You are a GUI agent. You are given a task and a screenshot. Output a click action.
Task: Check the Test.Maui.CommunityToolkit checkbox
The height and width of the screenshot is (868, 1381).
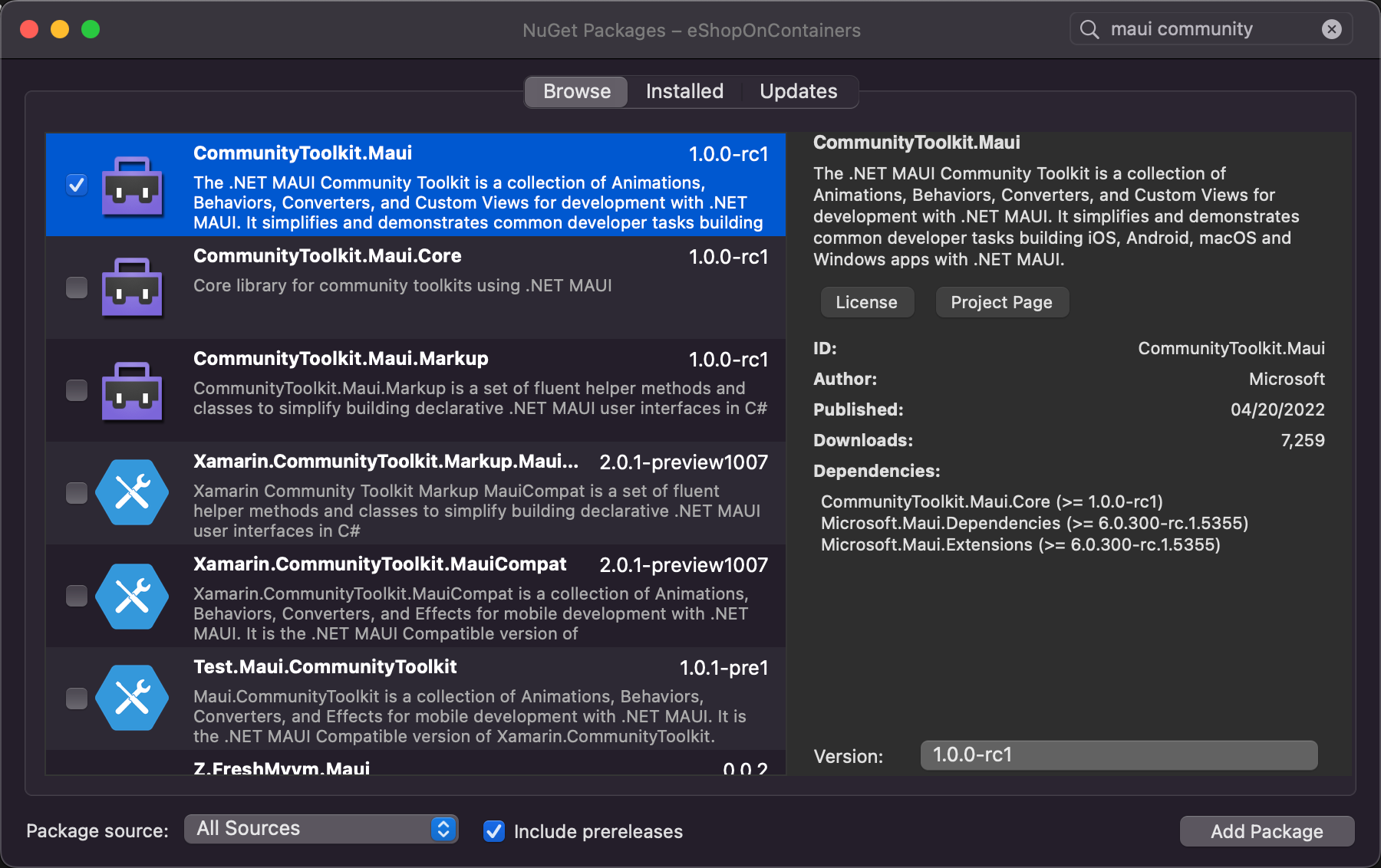pos(77,699)
